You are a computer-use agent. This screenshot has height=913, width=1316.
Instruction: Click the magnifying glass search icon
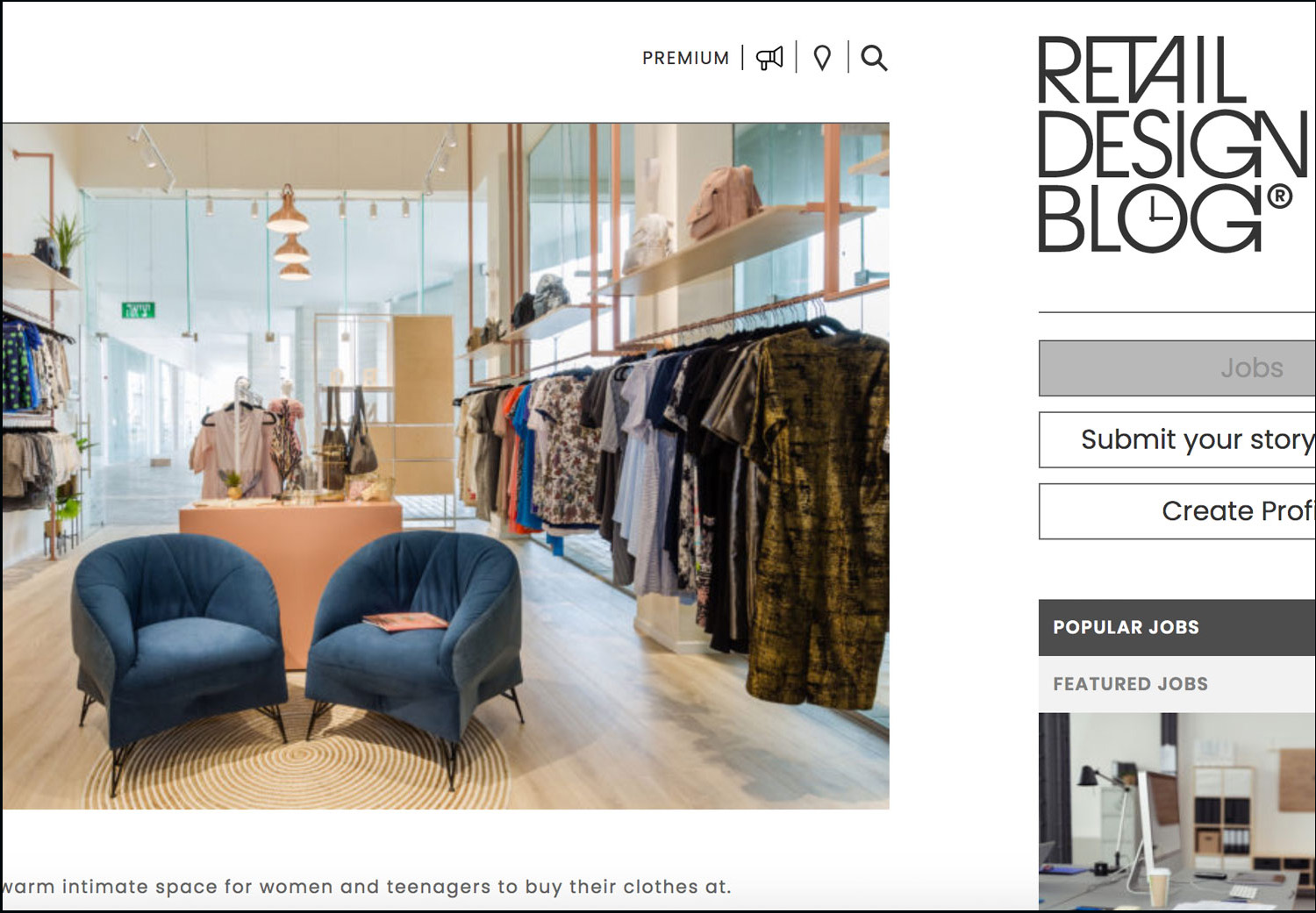click(874, 58)
